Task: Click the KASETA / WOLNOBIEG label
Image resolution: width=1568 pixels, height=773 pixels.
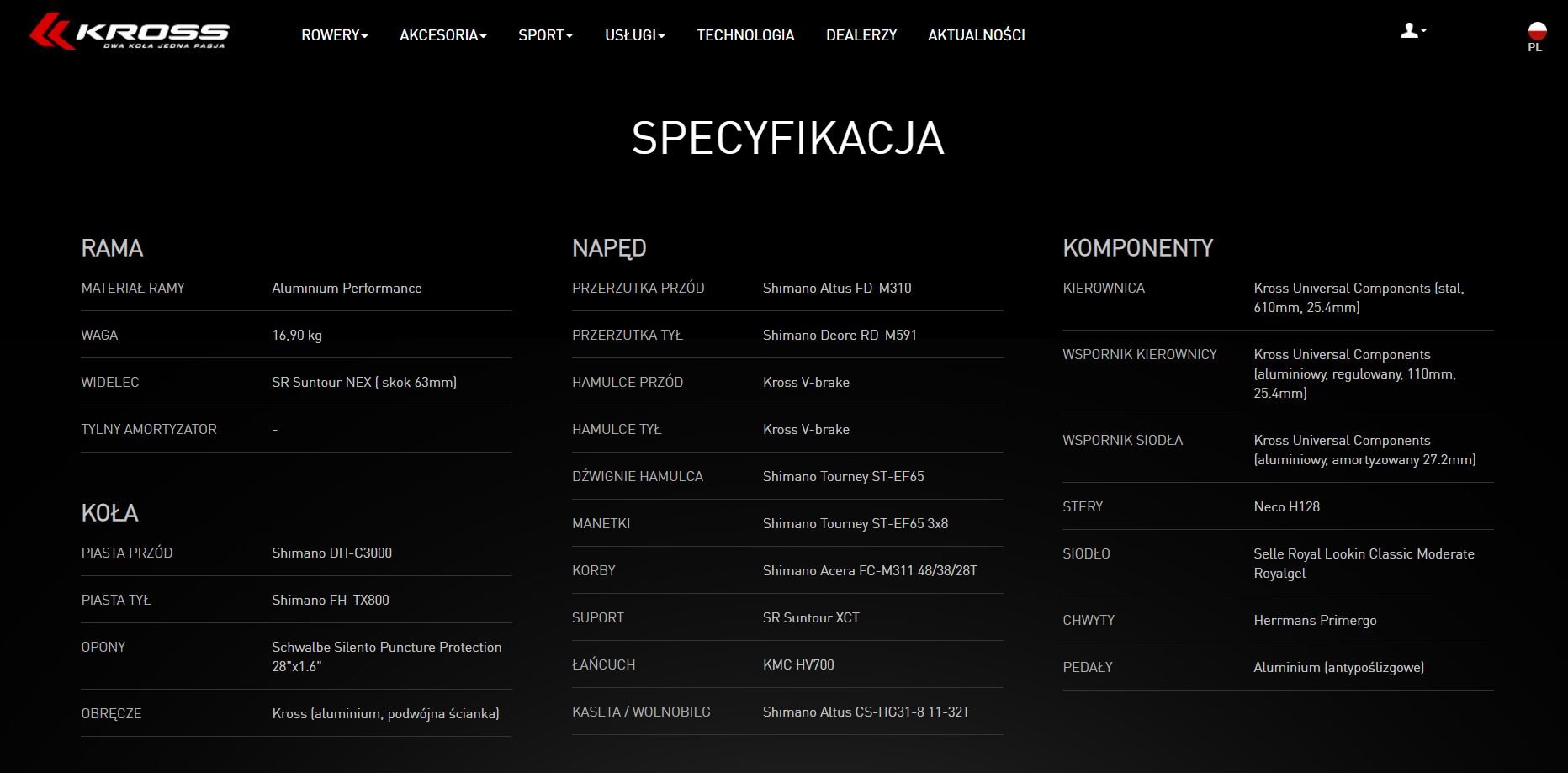Action: tap(641, 712)
